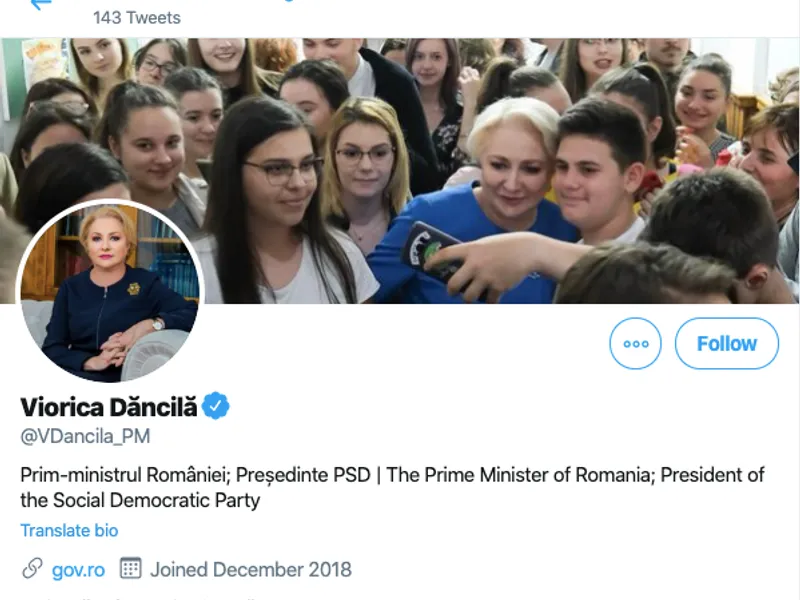Click the Joined December 2018 text
The image size is (800, 600).
(x=251, y=570)
